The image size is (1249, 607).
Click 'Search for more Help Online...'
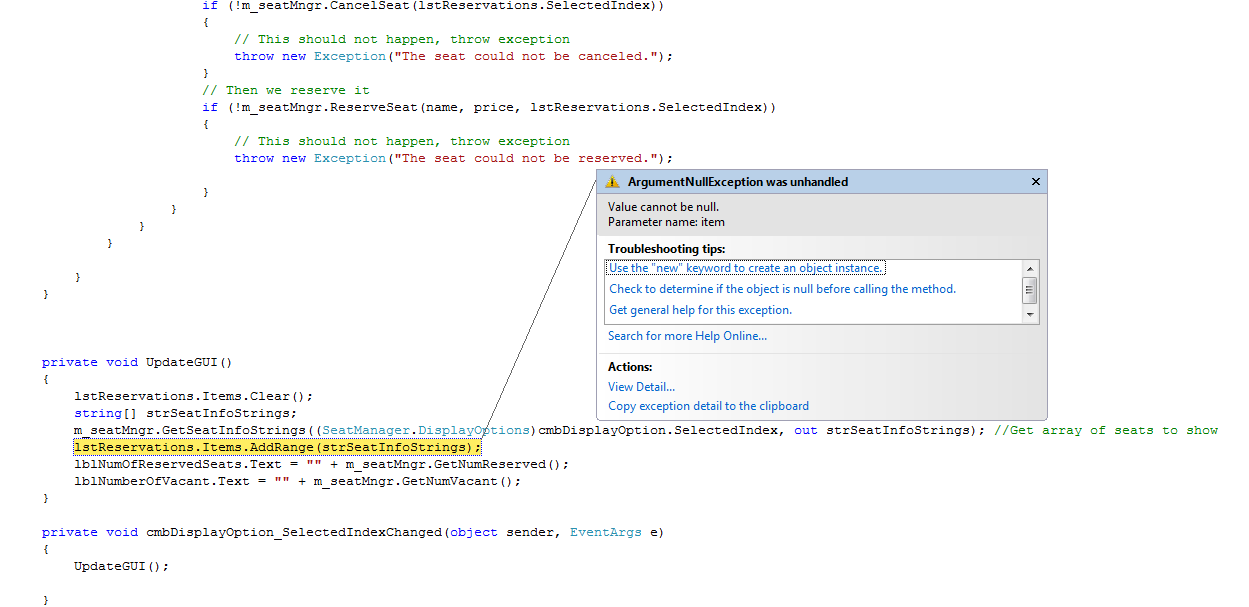point(688,336)
